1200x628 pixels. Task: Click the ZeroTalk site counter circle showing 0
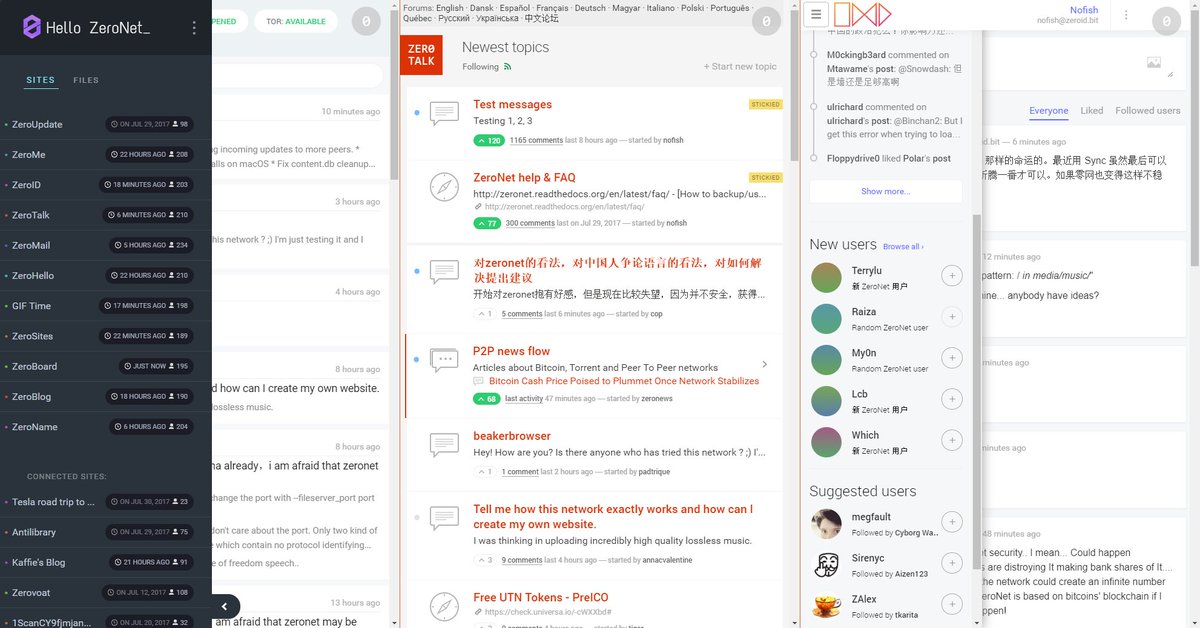[x=765, y=21]
